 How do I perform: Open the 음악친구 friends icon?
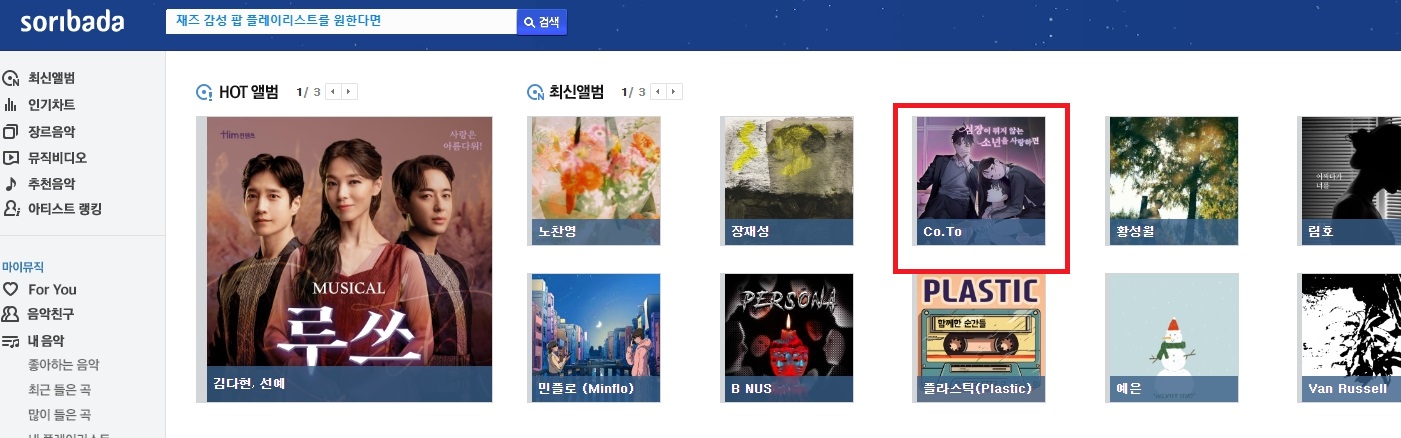(x=11, y=314)
